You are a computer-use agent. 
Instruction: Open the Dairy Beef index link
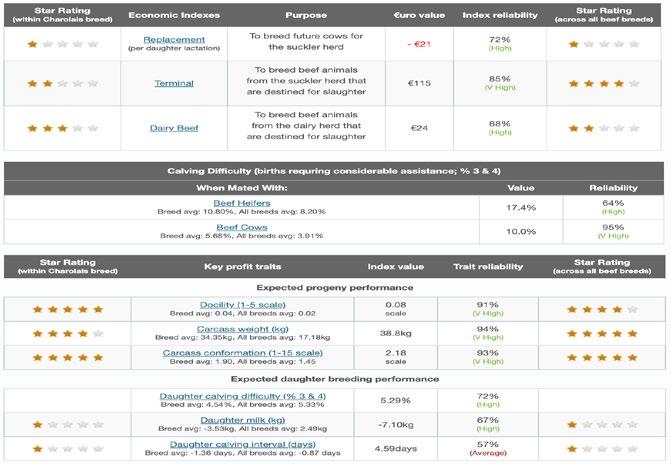pyautogui.click(x=174, y=128)
